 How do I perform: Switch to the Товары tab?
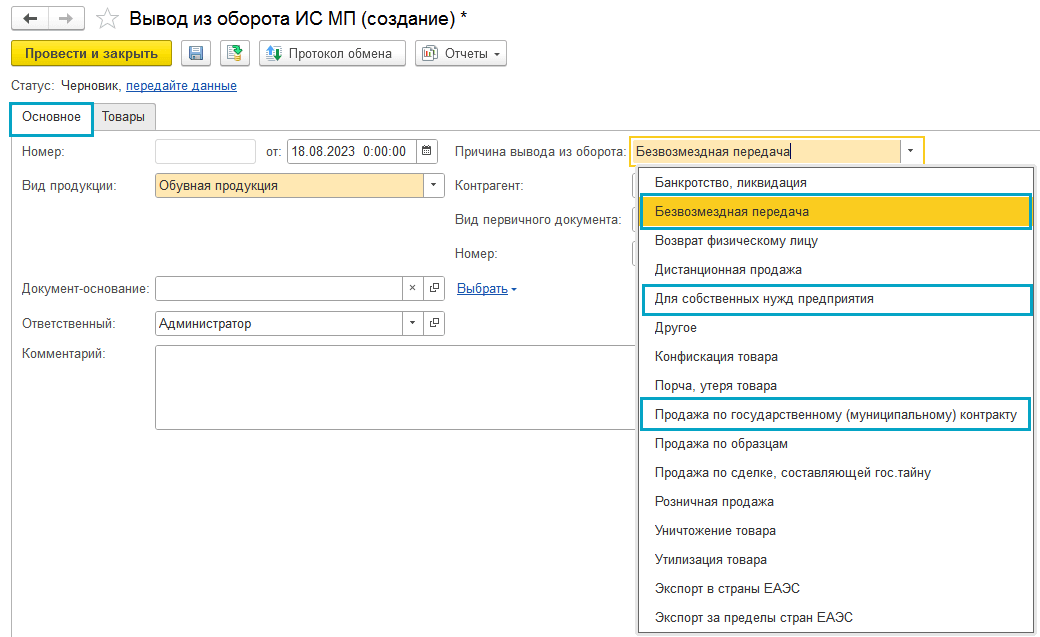coord(123,117)
